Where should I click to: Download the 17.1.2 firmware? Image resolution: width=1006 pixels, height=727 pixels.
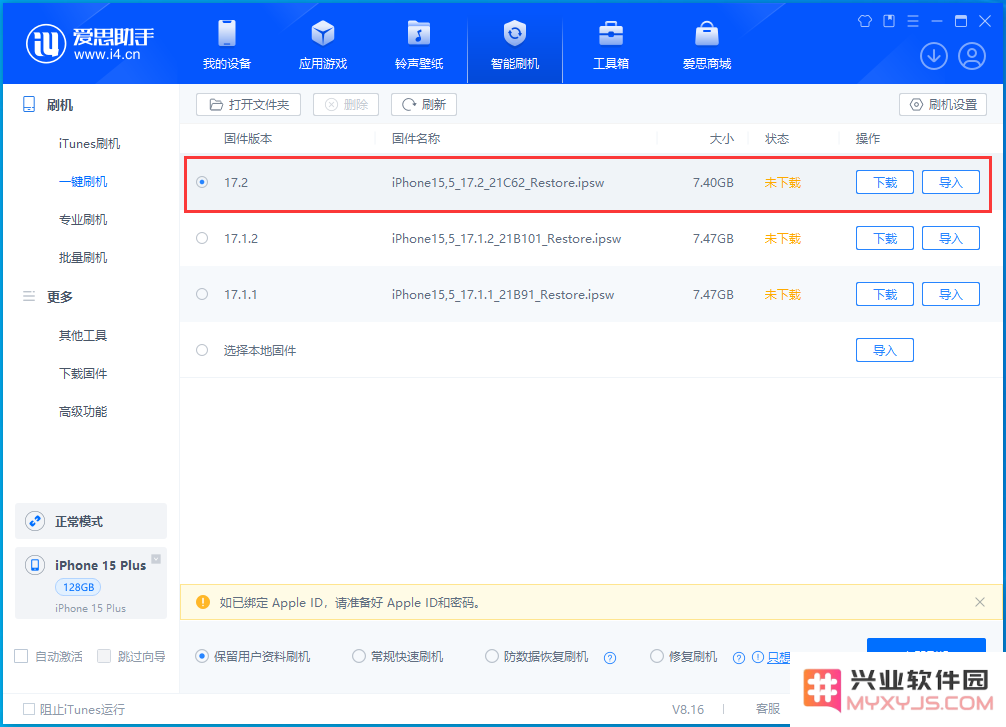(x=885, y=238)
